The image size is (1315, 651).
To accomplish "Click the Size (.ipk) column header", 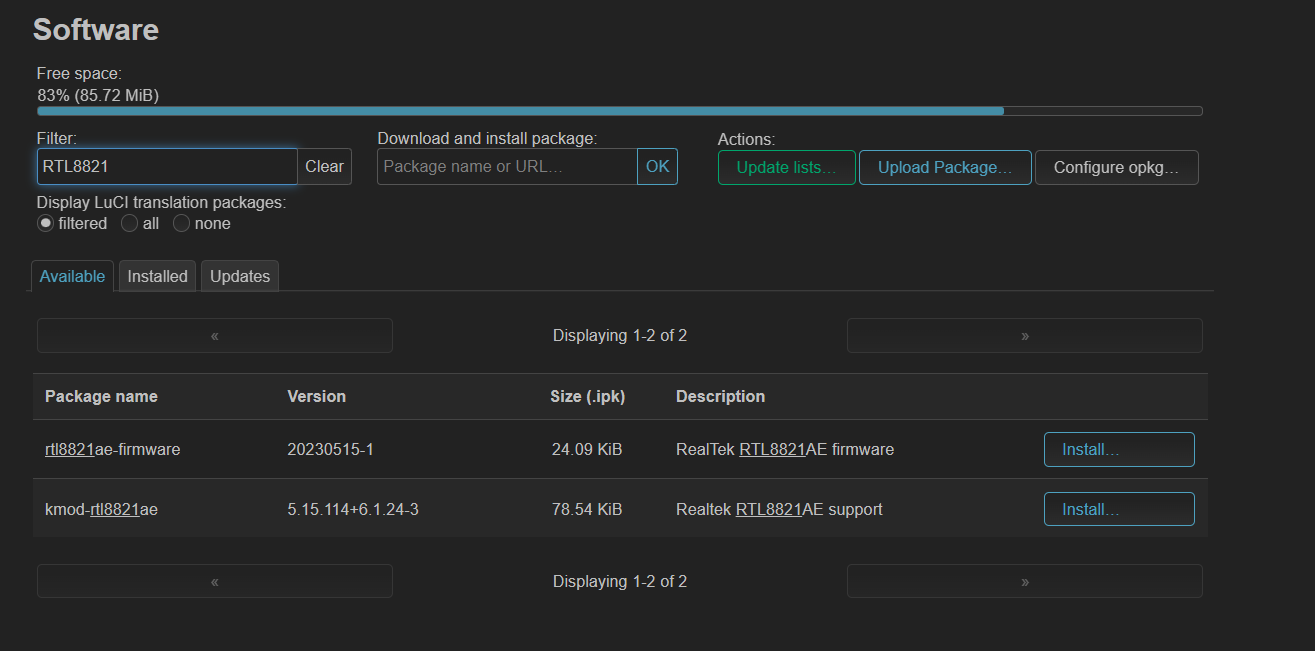I will click(x=588, y=397).
